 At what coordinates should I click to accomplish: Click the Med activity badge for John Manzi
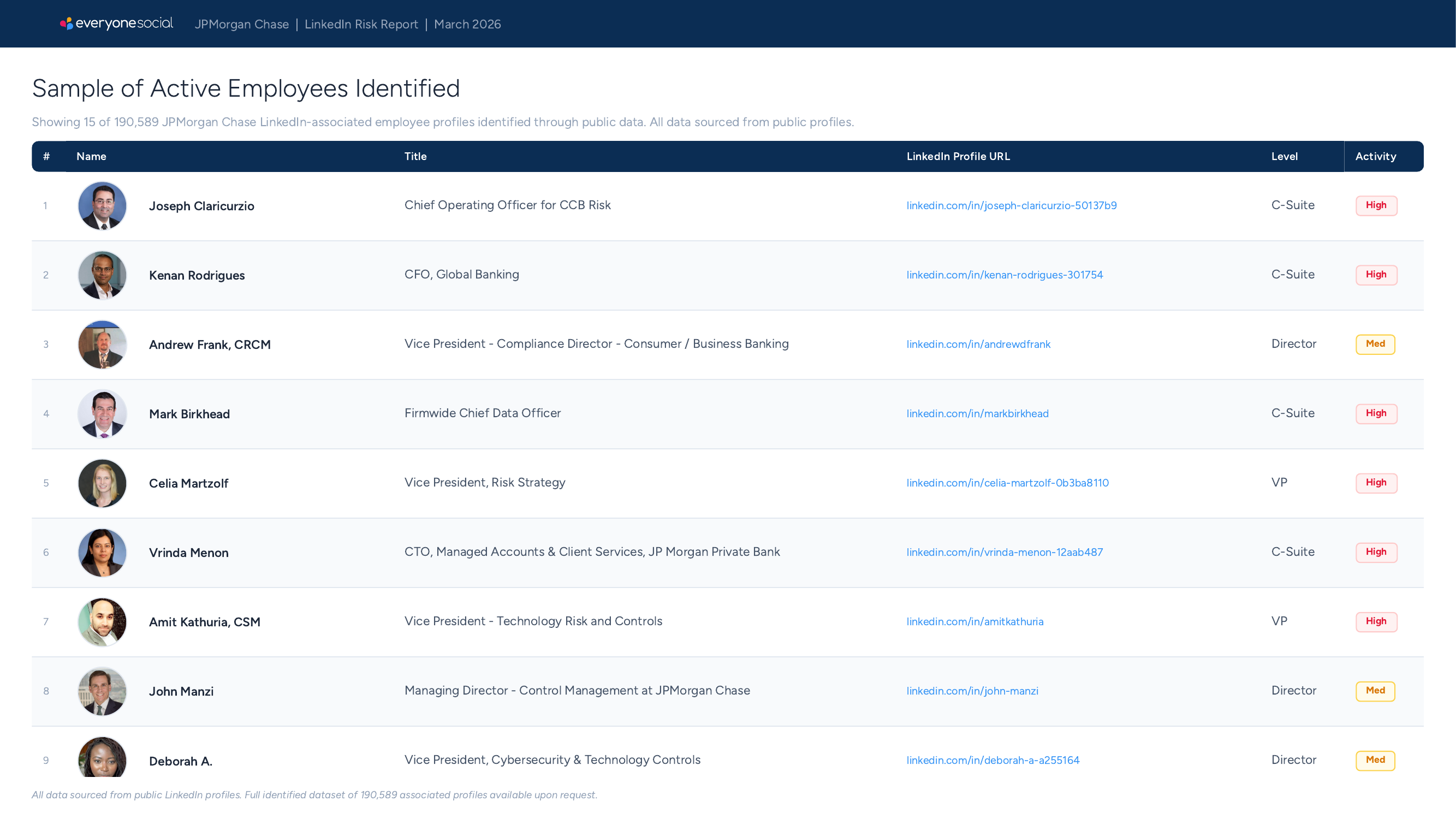(x=1375, y=691)
